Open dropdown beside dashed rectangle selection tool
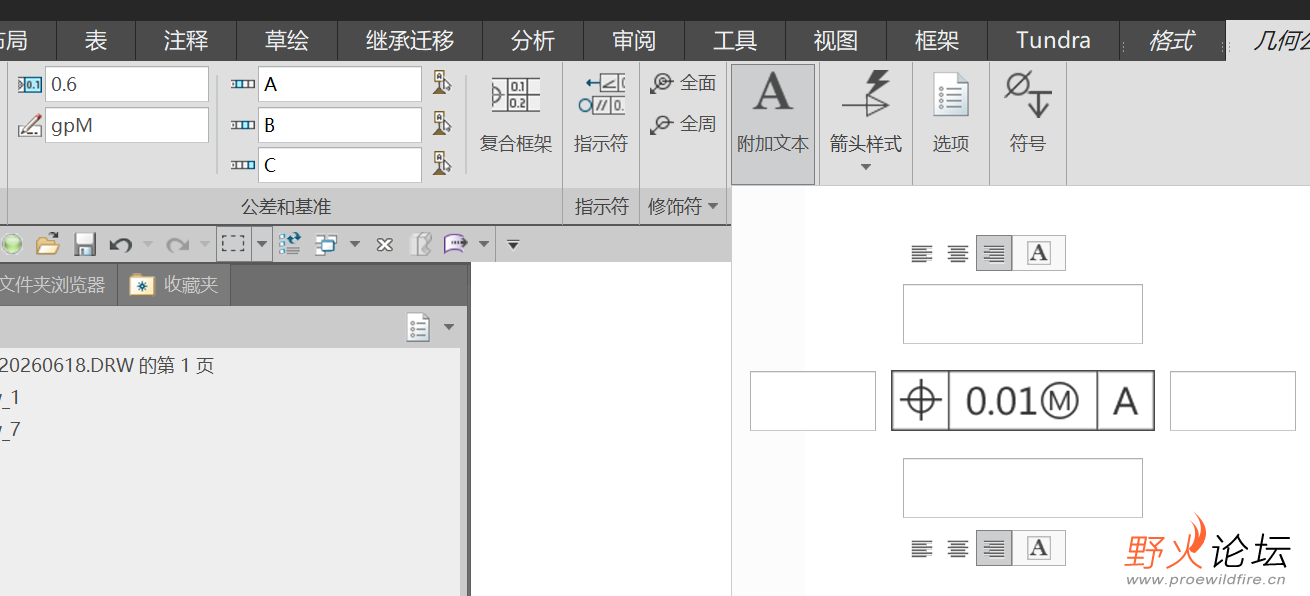This screenshot has height=596, width=1310. (262, 244)
